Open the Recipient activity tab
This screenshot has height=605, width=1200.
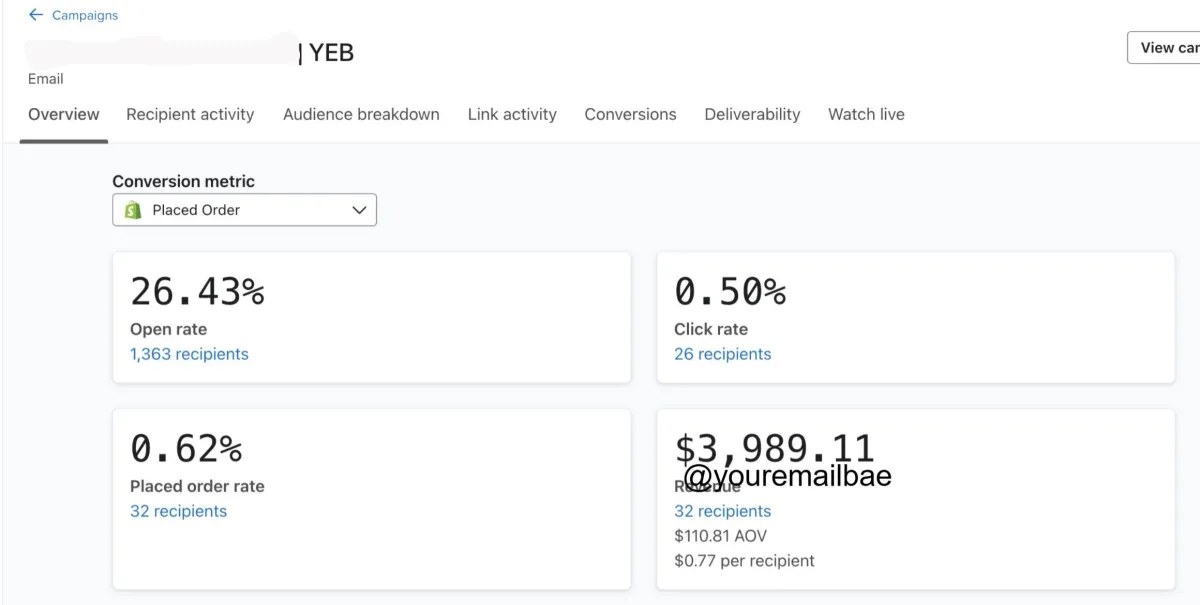click(190, 114)
